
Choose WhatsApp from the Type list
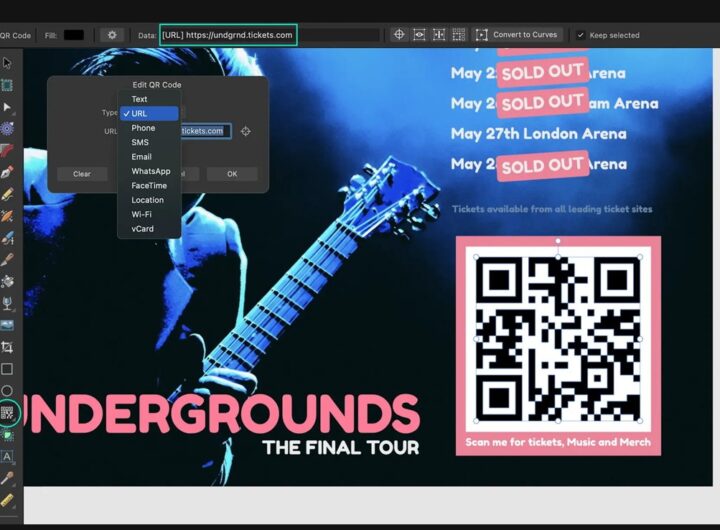pyautogui.click(x=150, y=171)
